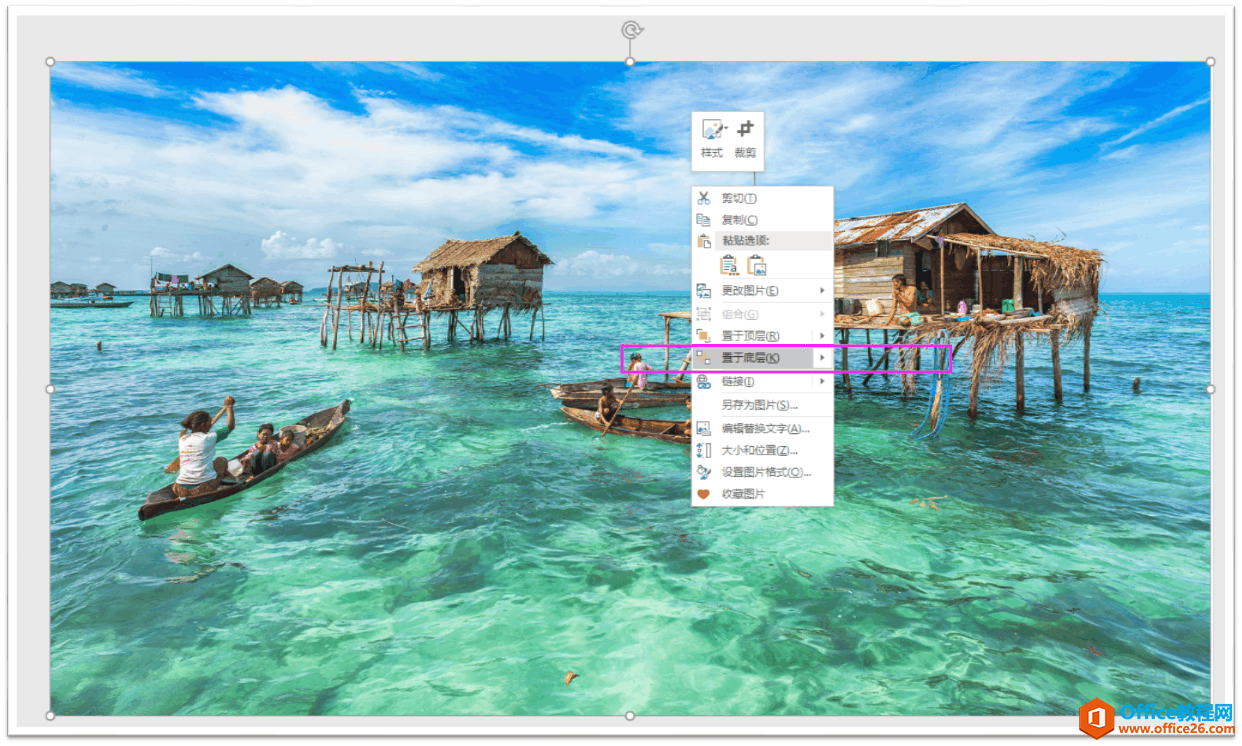1242x746 pixels.
Task: Click the 样式 (Style) icon in mini toolbar
Action: click(x=711, y=139)
